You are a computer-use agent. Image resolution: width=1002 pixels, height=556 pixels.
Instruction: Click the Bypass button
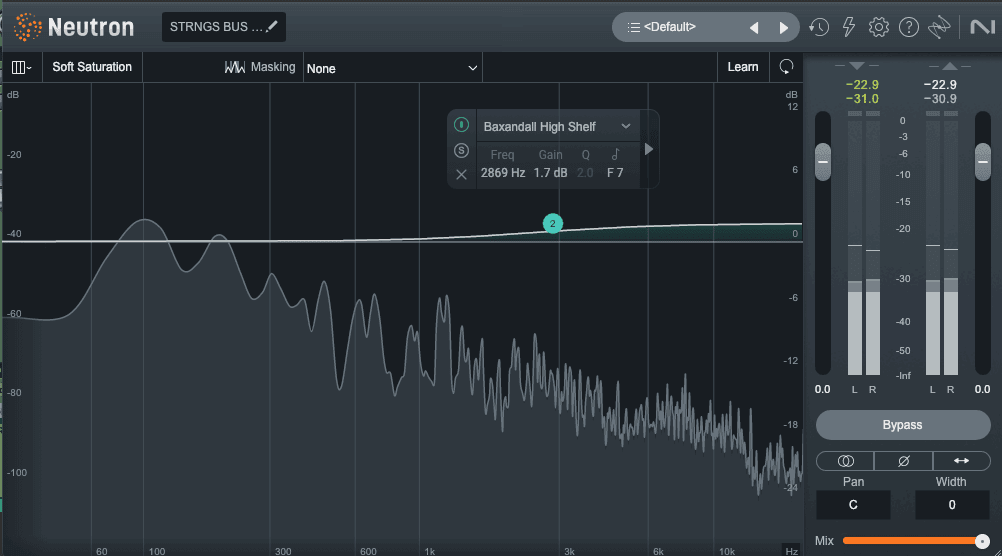coord(903,425)
